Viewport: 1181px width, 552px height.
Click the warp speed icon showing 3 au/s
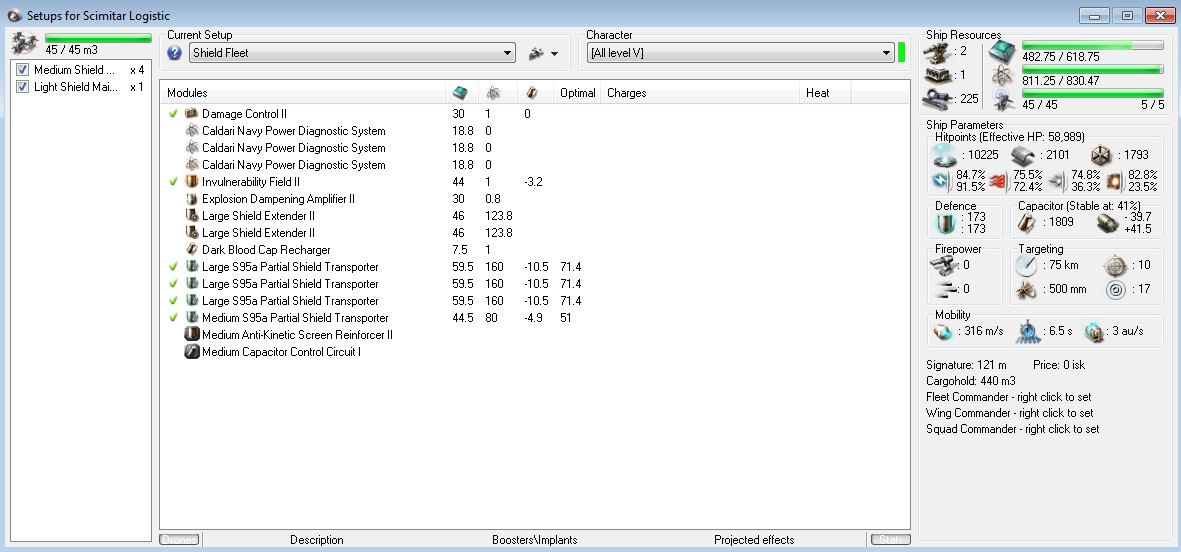[x=1094, y=331]
